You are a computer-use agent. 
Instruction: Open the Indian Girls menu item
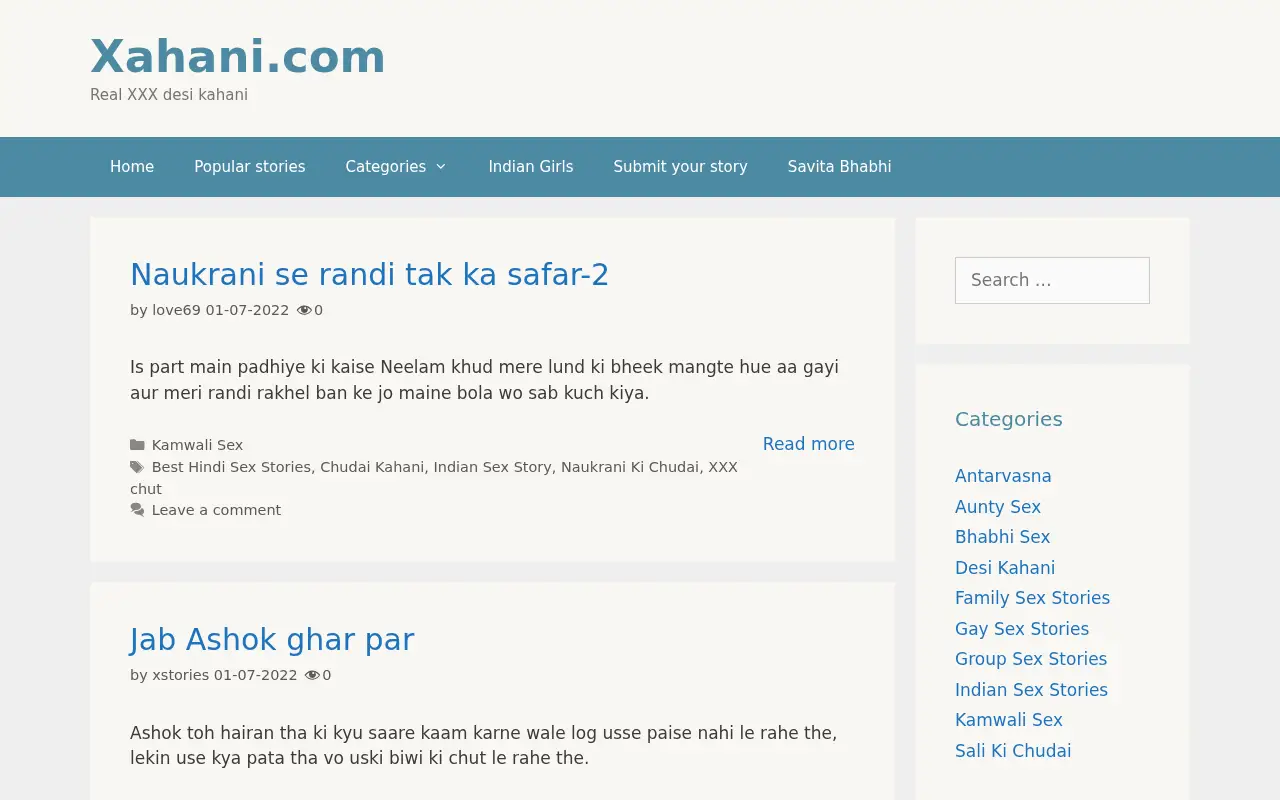click(x=531, y=167)
